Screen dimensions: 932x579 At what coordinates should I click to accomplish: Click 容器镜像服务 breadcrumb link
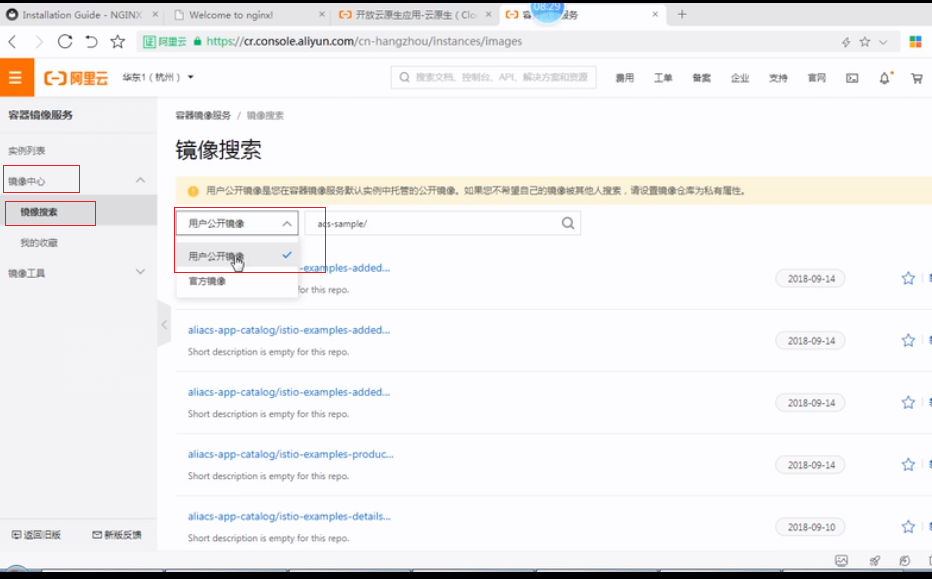pyautogui.click(x=203, y=115)
